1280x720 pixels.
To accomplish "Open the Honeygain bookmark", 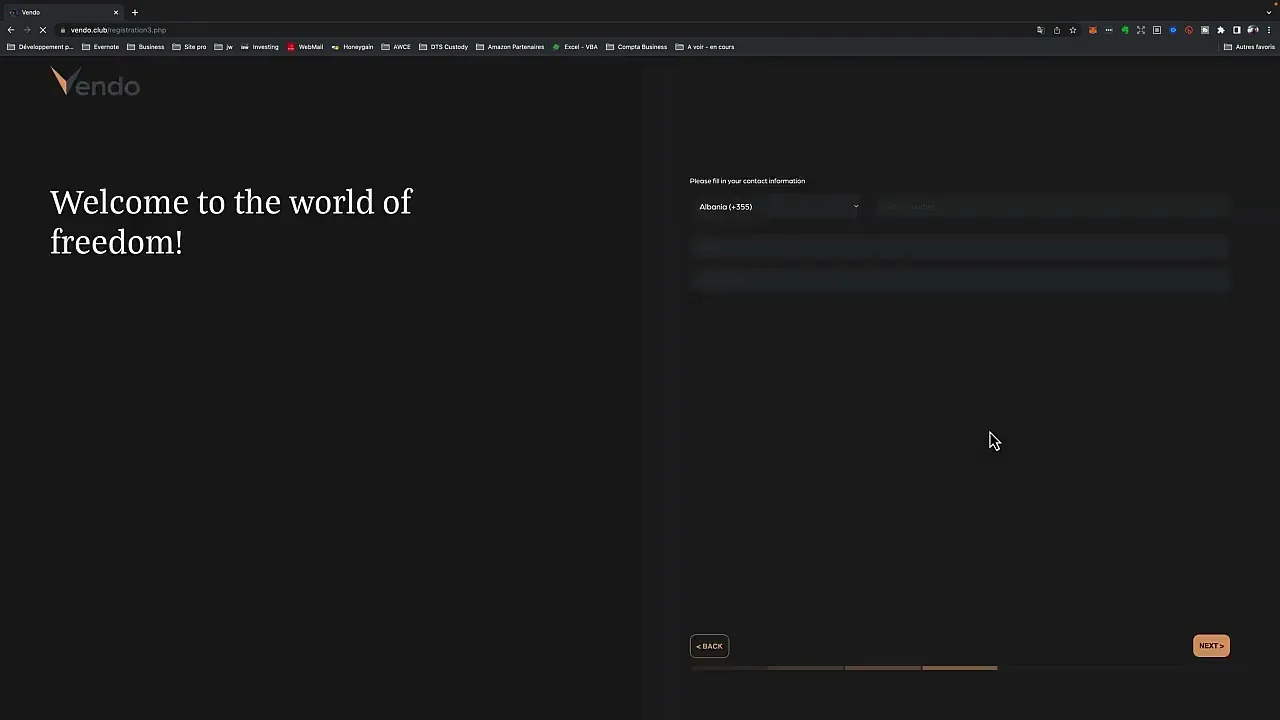I will 352,47.
